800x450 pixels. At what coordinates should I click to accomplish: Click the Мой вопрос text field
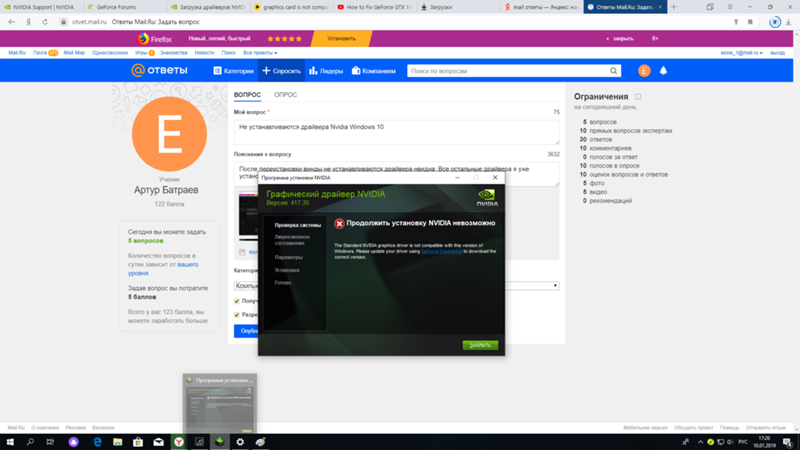[x=396, y=132]
